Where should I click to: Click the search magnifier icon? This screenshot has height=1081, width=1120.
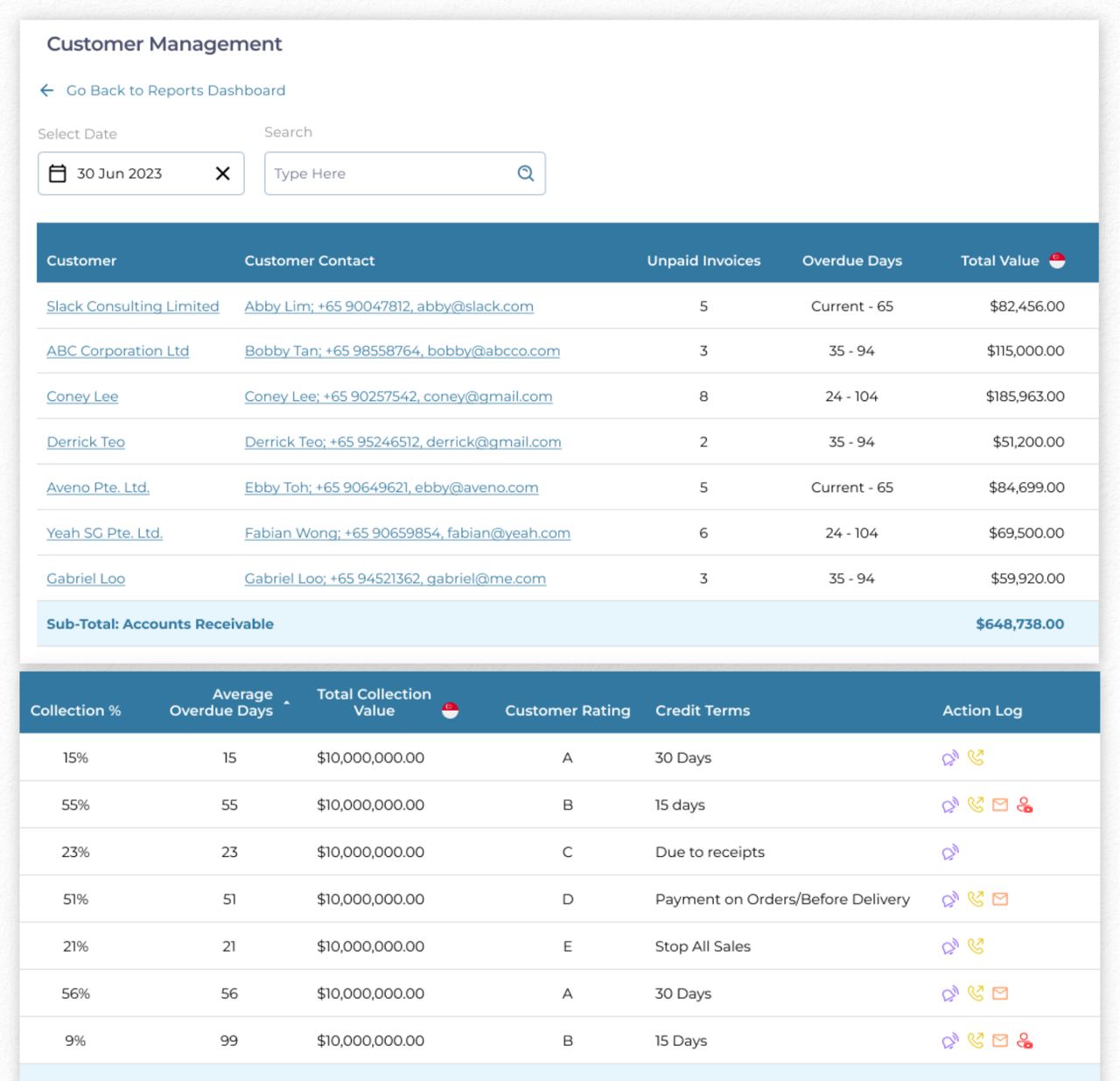tap(525, 173)
